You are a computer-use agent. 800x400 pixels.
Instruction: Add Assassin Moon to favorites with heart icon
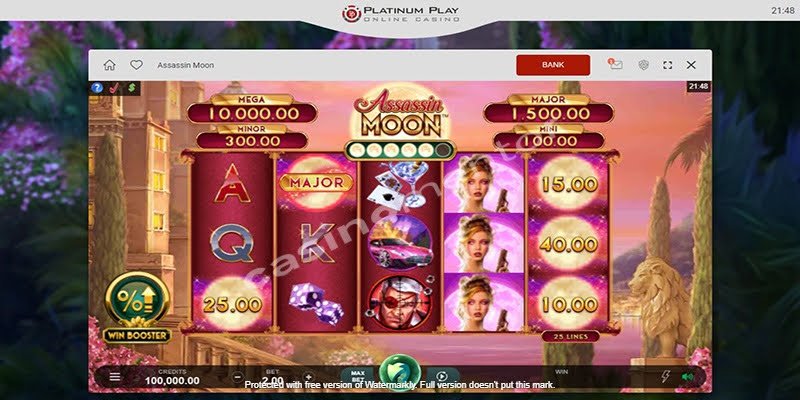point(136,65)
